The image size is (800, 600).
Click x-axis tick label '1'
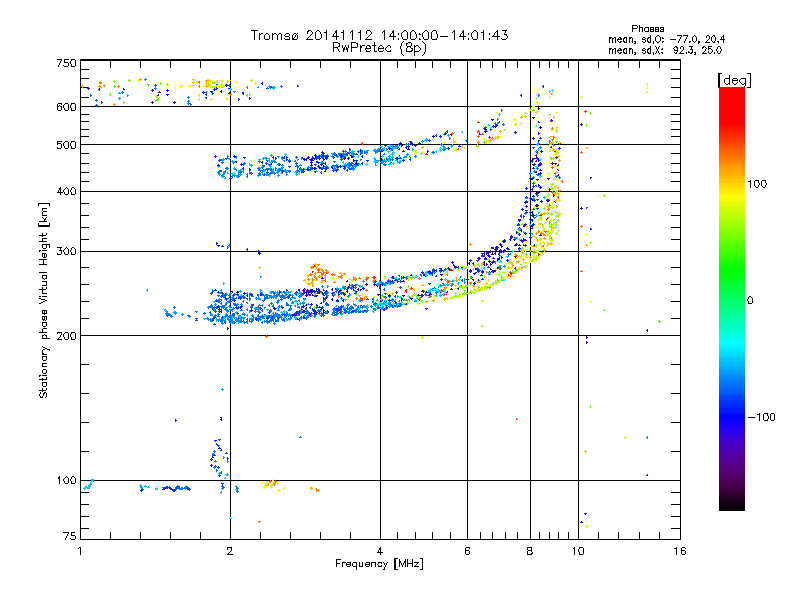80,551
